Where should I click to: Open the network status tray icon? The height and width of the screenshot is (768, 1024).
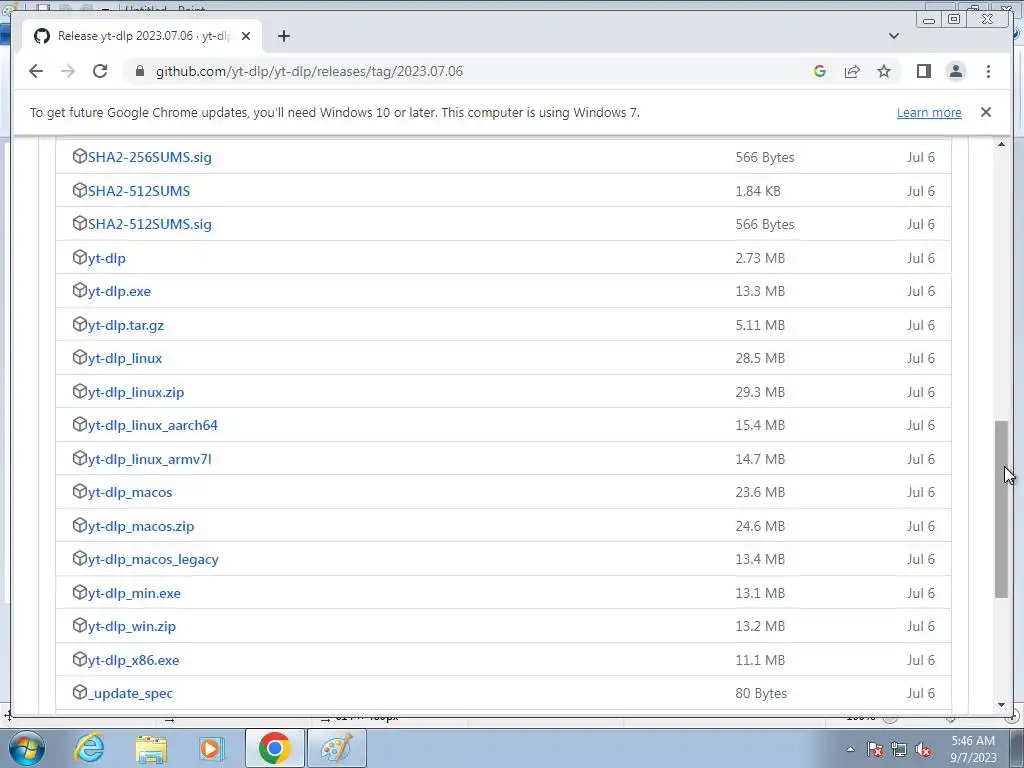click(899, 749)
